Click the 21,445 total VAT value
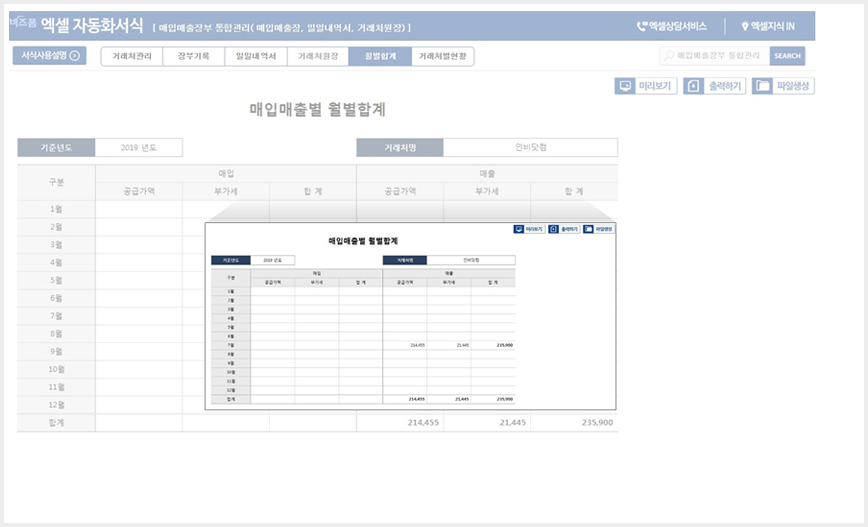 point(513,422)
